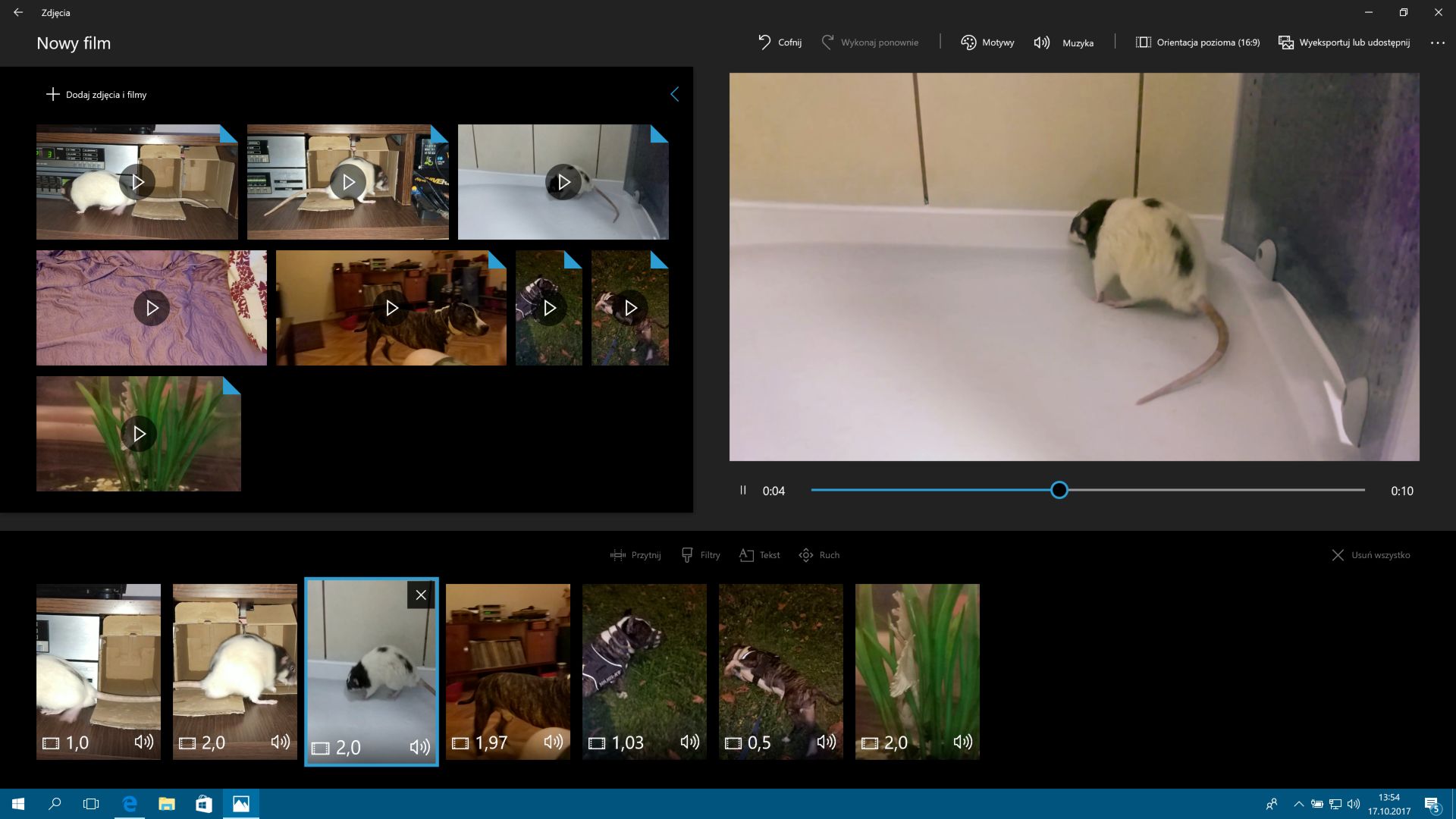Click Przytnij trim tool

(635, 555)
